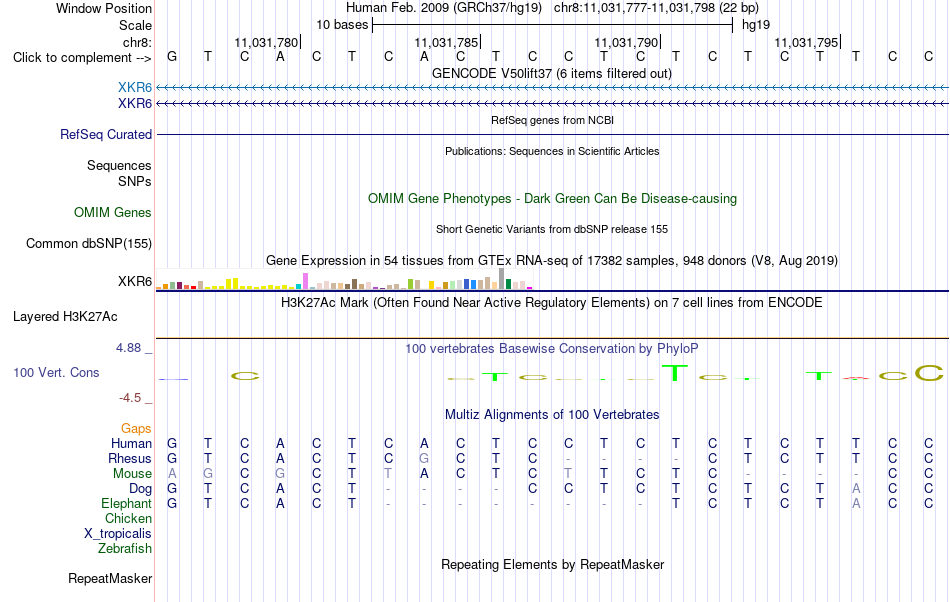Click the XKR6 label beside GTEx expression bars
The width and height of the screenshot is (950, 602).
coord(135,282)
